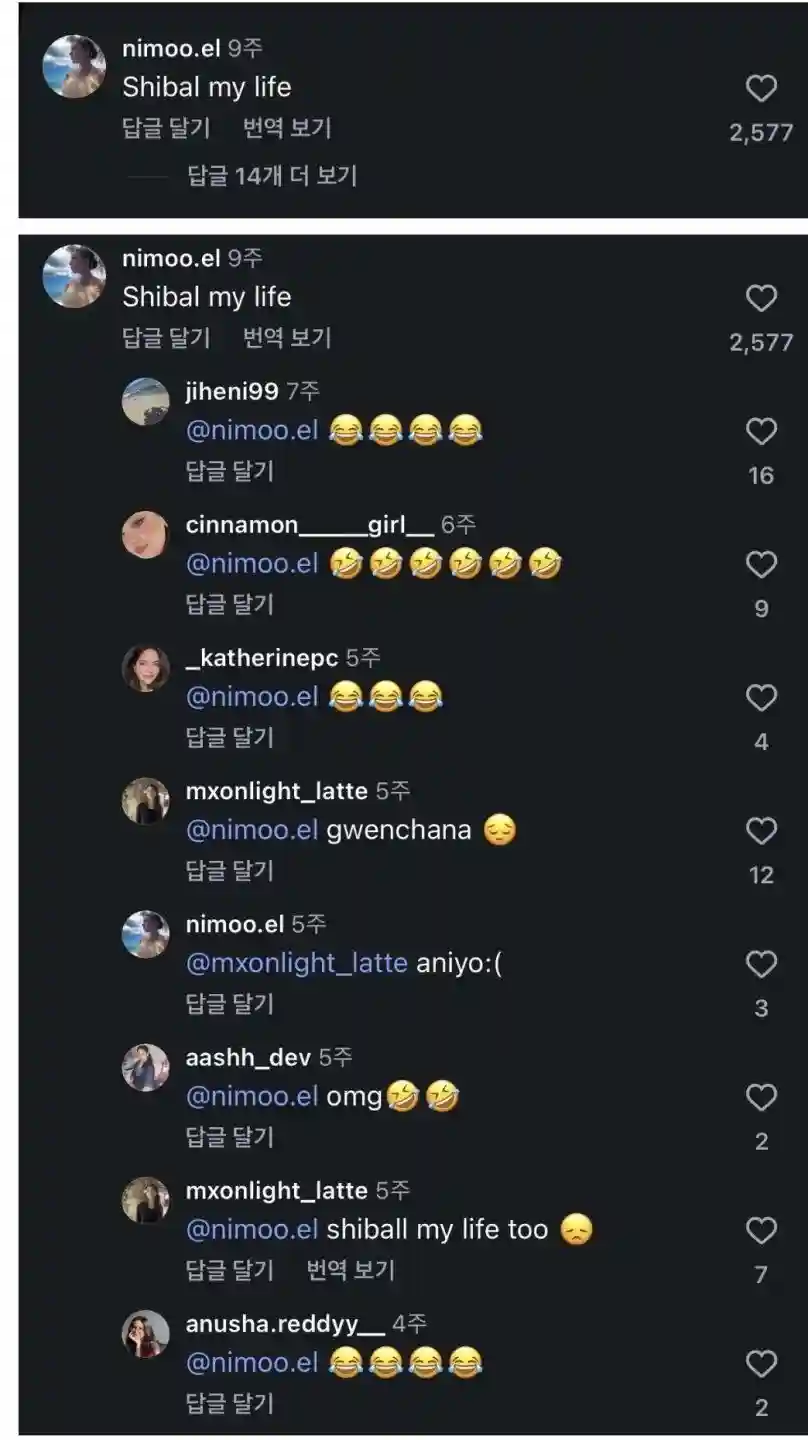Tap the heart on cinnamon______girl__'s reply

761,565
